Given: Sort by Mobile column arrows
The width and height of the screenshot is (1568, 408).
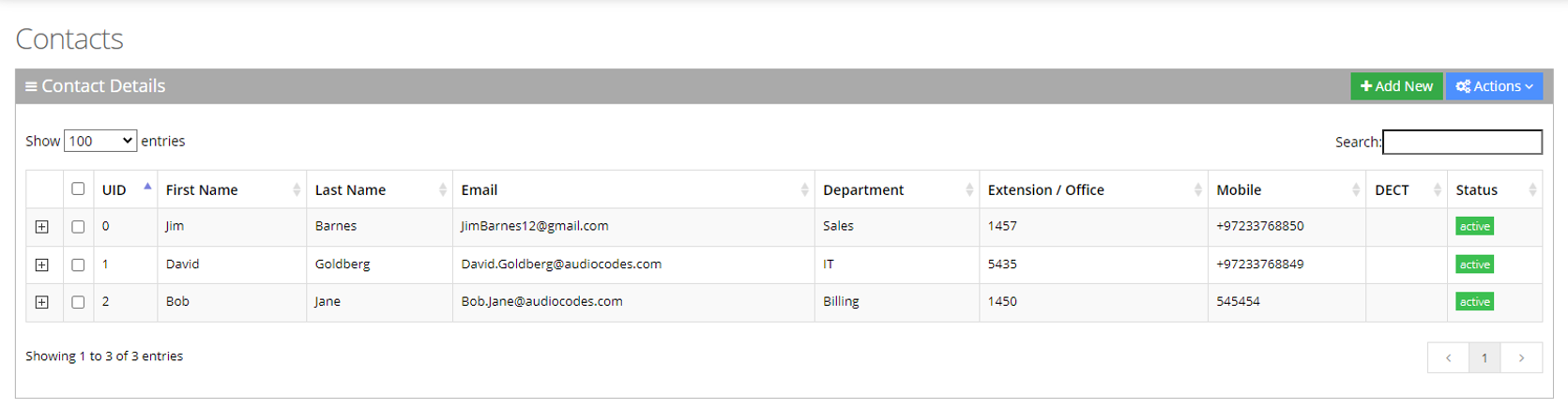Looking at the screenshot, I should pos(1356,189).
